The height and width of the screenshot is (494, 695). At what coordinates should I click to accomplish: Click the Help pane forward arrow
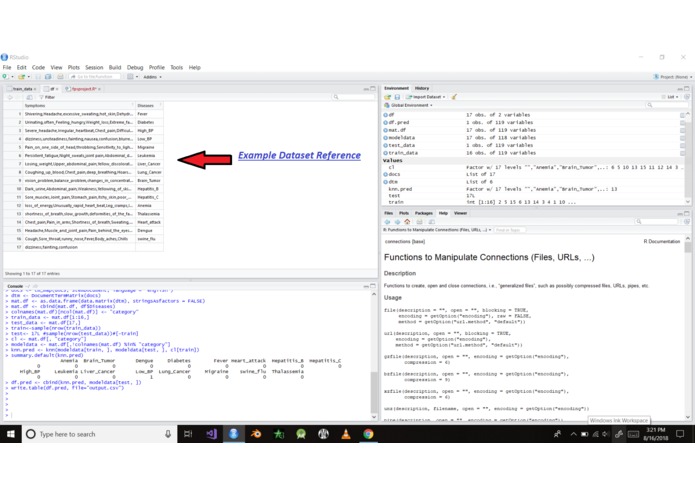tap(397, 222)
